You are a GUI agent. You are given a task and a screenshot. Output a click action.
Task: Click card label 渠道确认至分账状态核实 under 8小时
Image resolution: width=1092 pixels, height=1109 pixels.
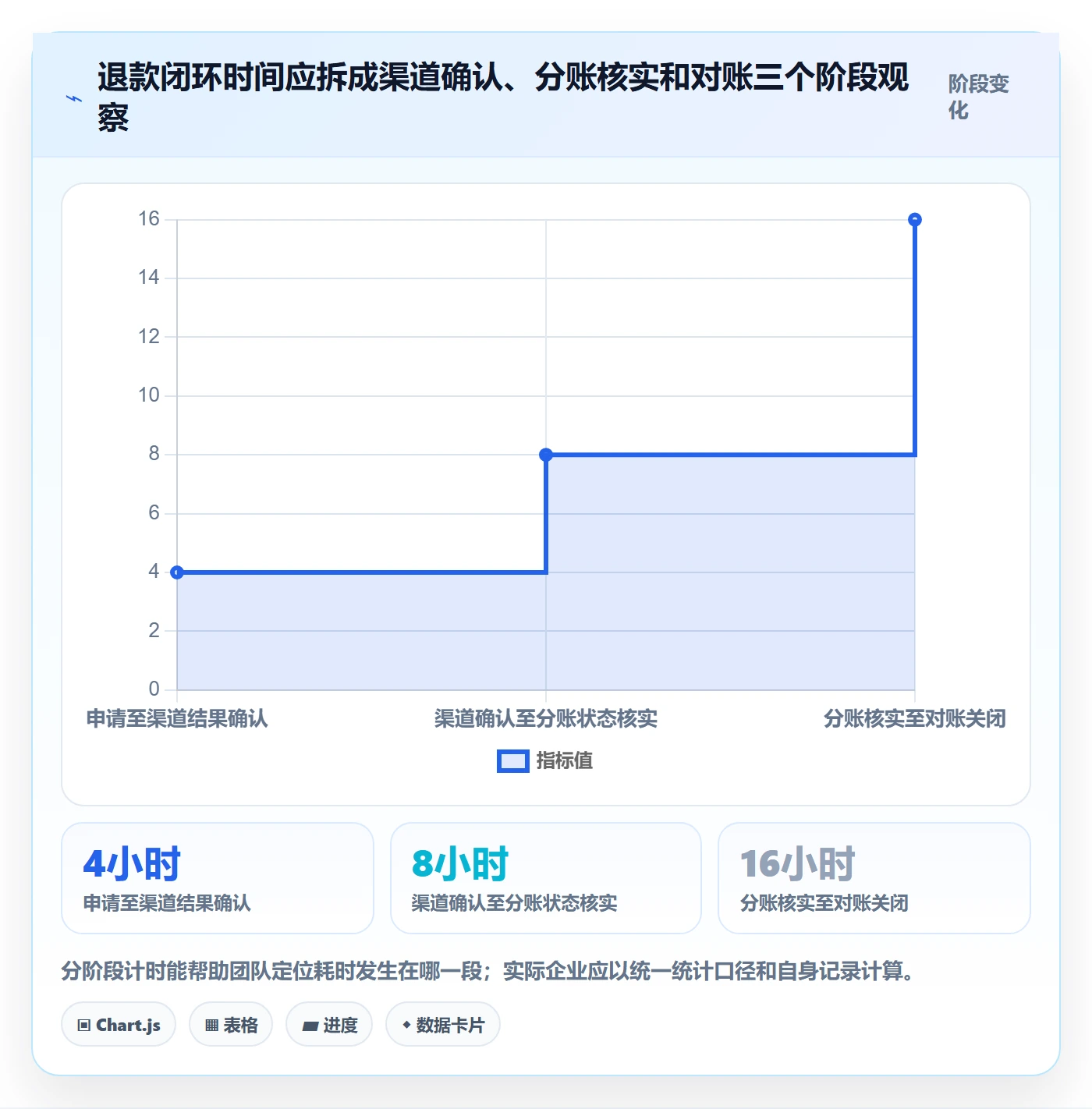point(514,903)
